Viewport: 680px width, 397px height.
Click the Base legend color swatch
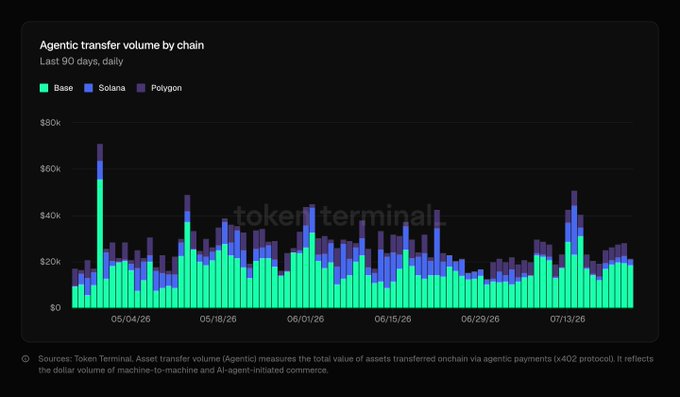[x=44, y=88]
